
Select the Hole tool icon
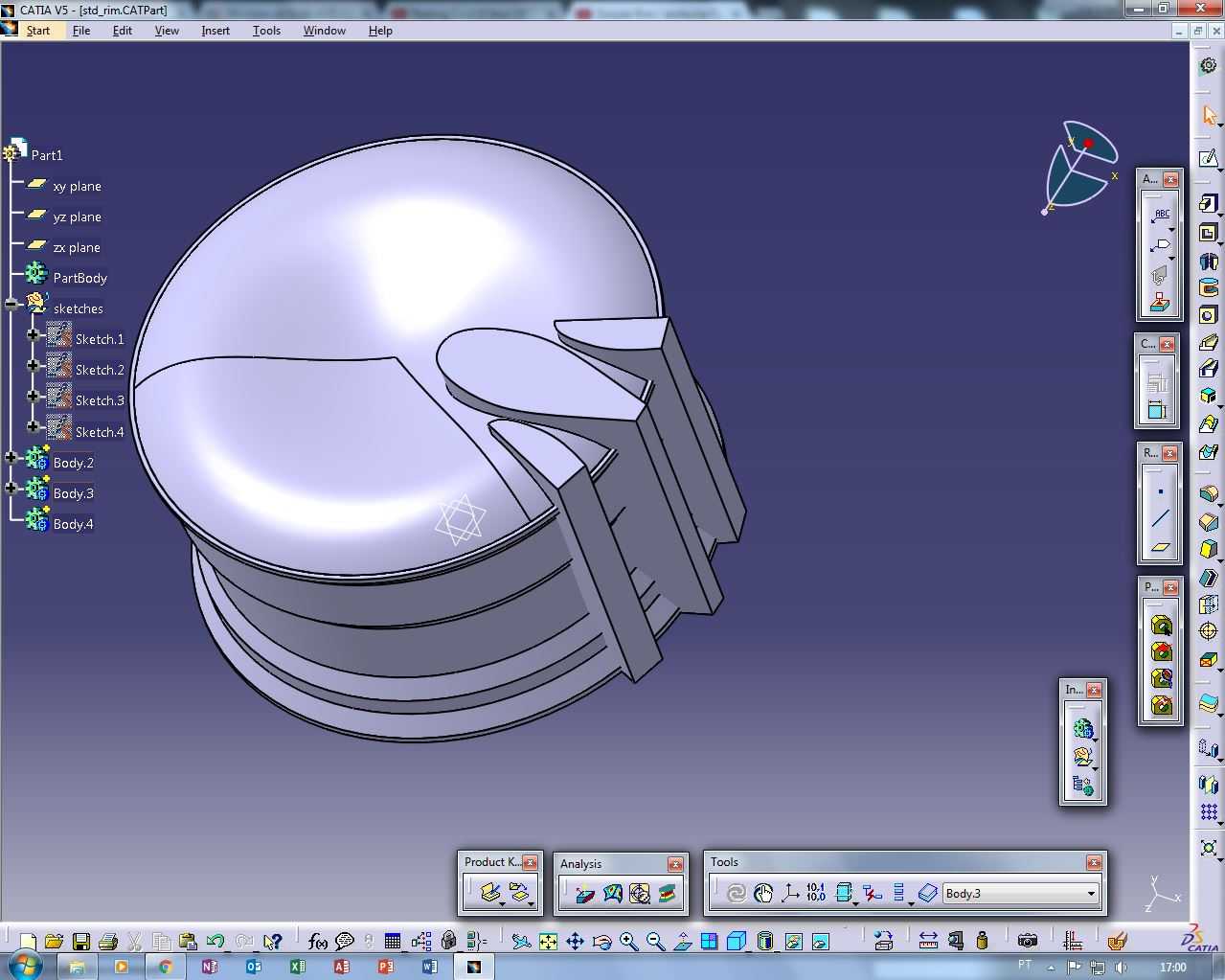1209,315
